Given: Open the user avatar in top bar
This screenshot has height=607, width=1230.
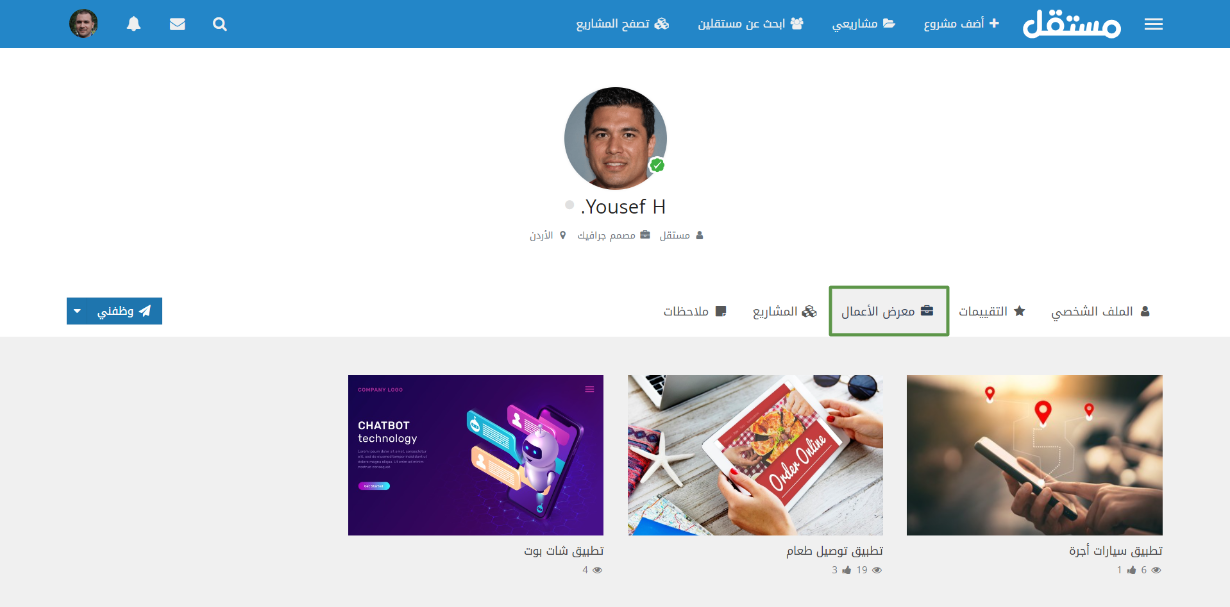Looking at the screenshot, I should [83, 24].
